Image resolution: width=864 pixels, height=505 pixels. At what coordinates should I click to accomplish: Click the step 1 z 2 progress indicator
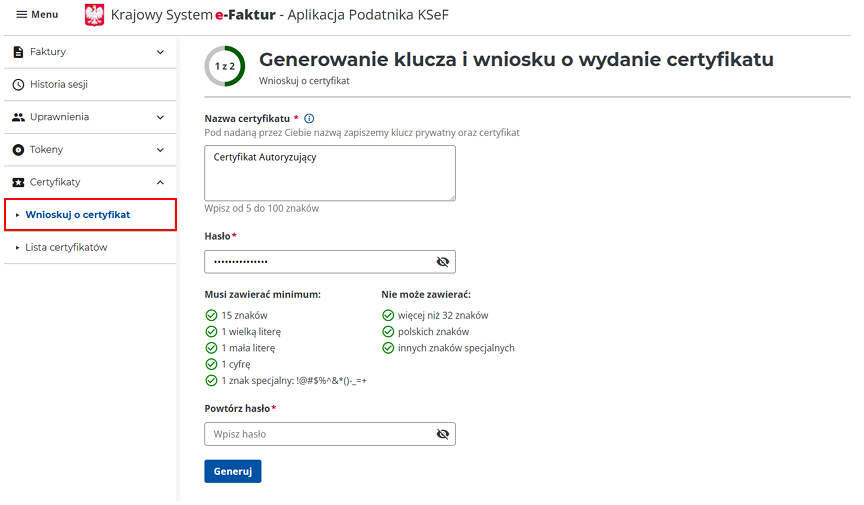(224, 66)
